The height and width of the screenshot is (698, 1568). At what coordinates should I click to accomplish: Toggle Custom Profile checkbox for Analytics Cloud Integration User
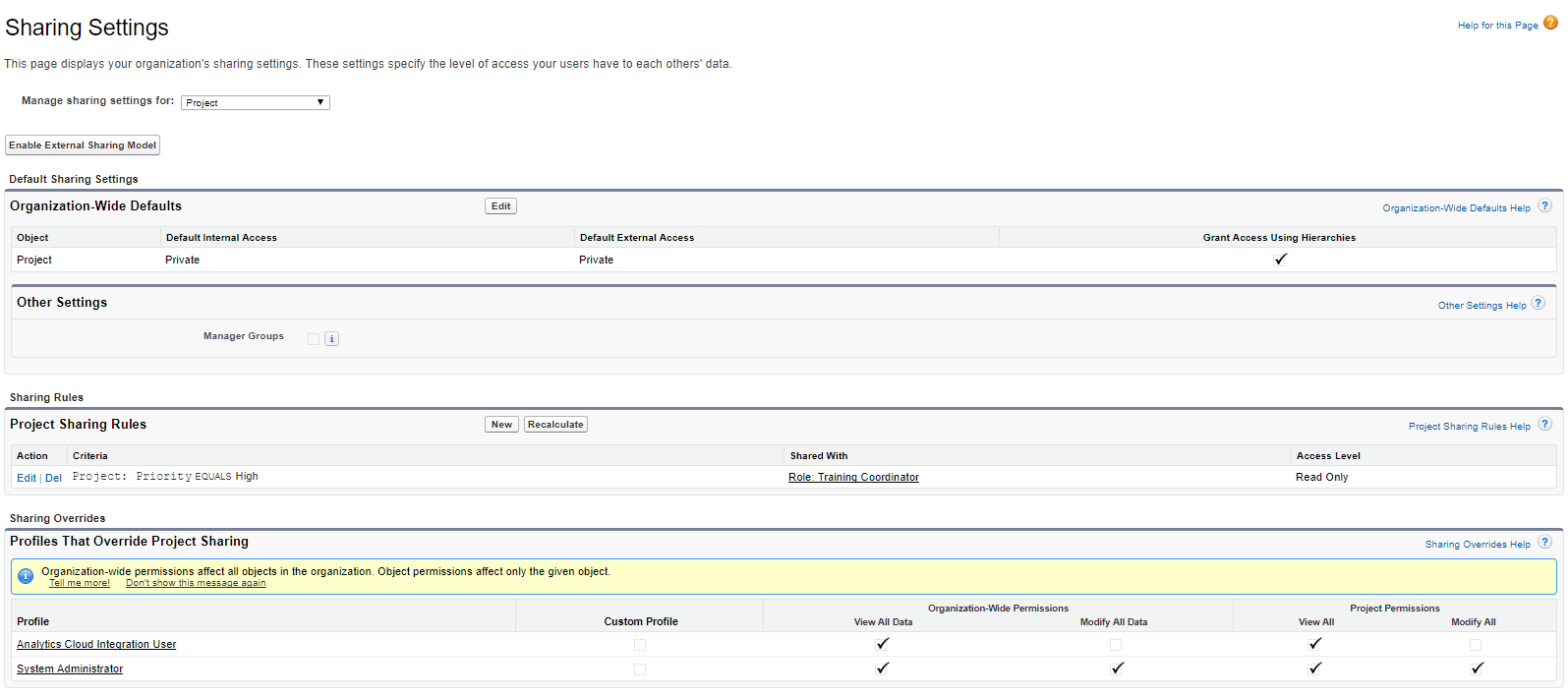(640, 645)
